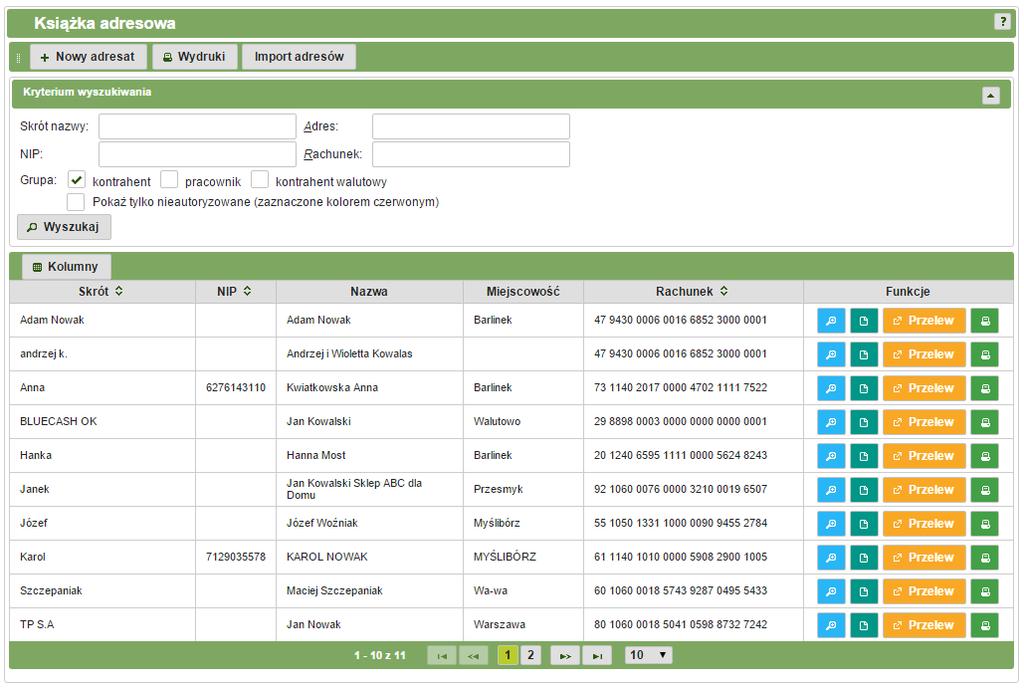Jump to the last results page
Viewport: 1024px width, 688px height.
tap(597, 655)
